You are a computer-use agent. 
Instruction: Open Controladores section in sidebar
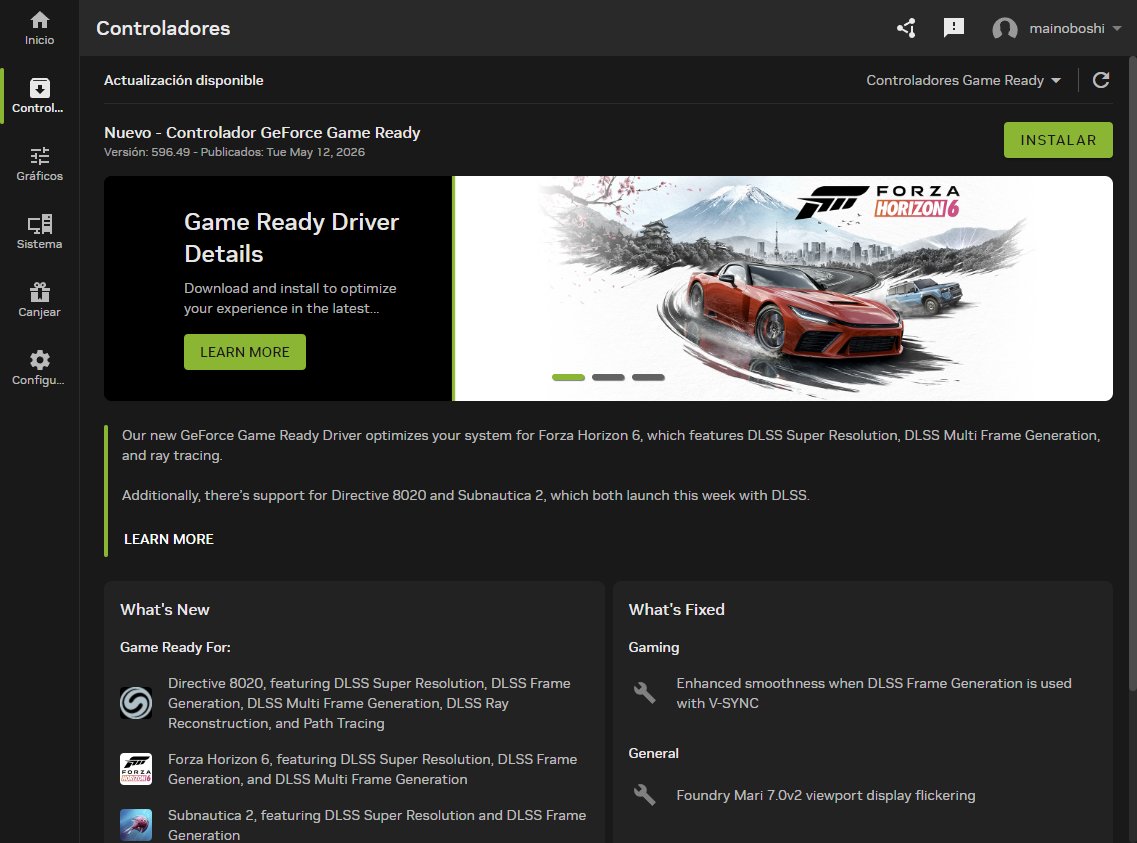coord(39,96)
